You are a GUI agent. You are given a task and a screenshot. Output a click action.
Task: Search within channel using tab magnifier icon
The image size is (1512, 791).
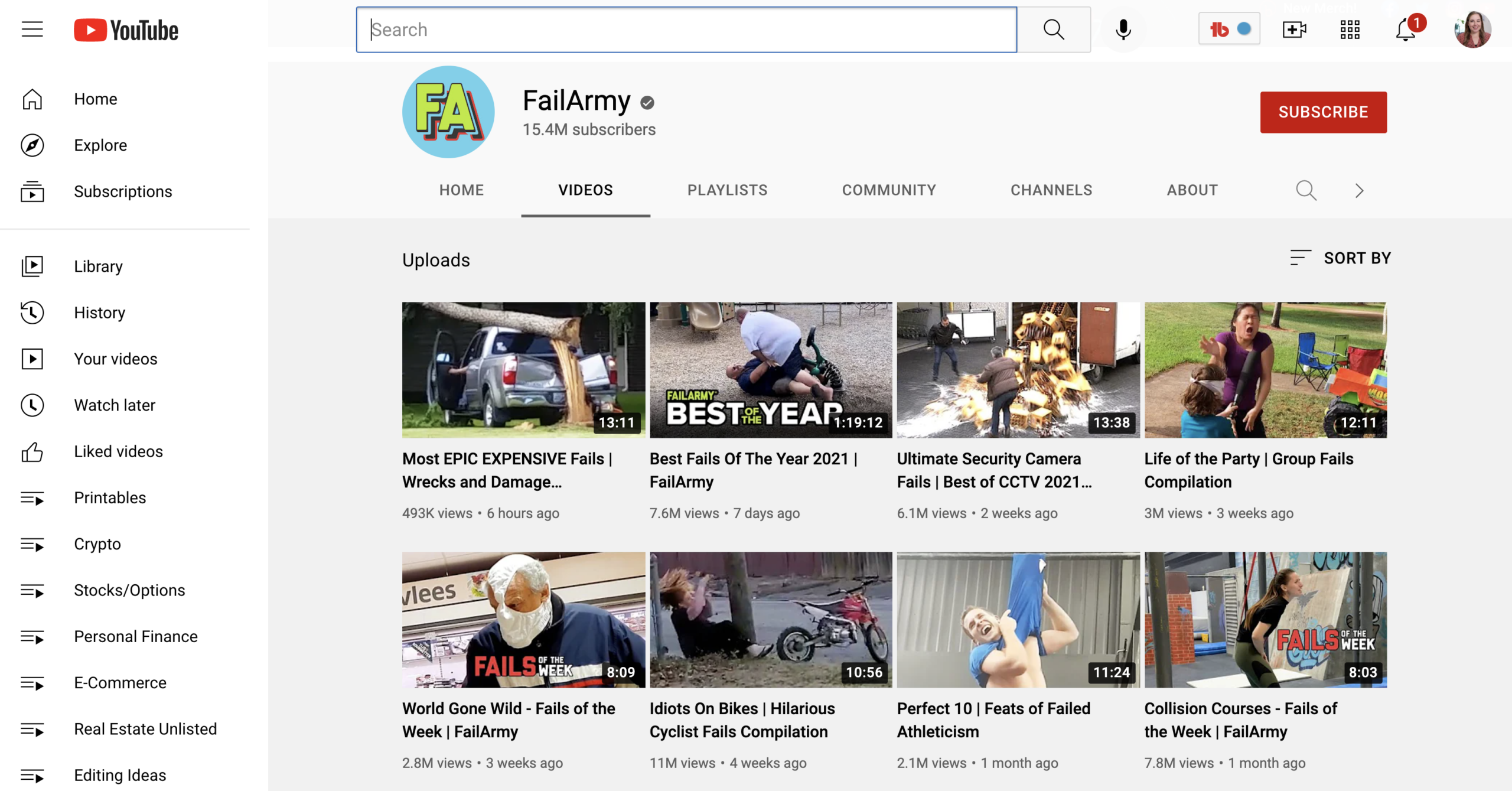[x=1306, y=190]
